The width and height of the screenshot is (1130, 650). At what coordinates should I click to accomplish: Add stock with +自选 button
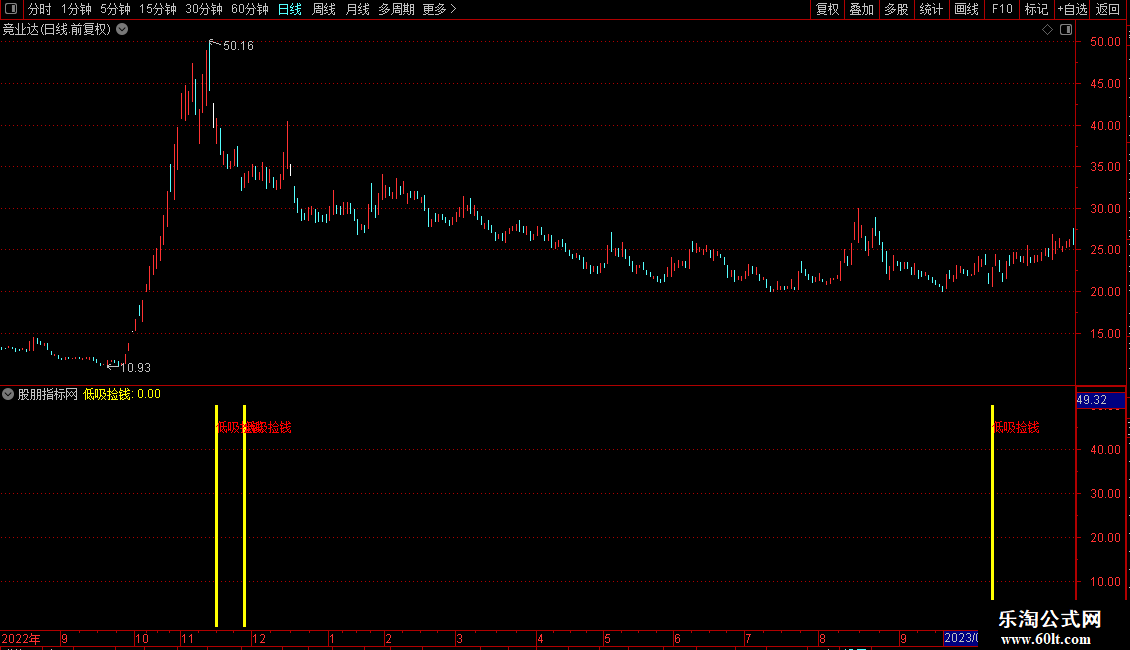(1072, 9)
